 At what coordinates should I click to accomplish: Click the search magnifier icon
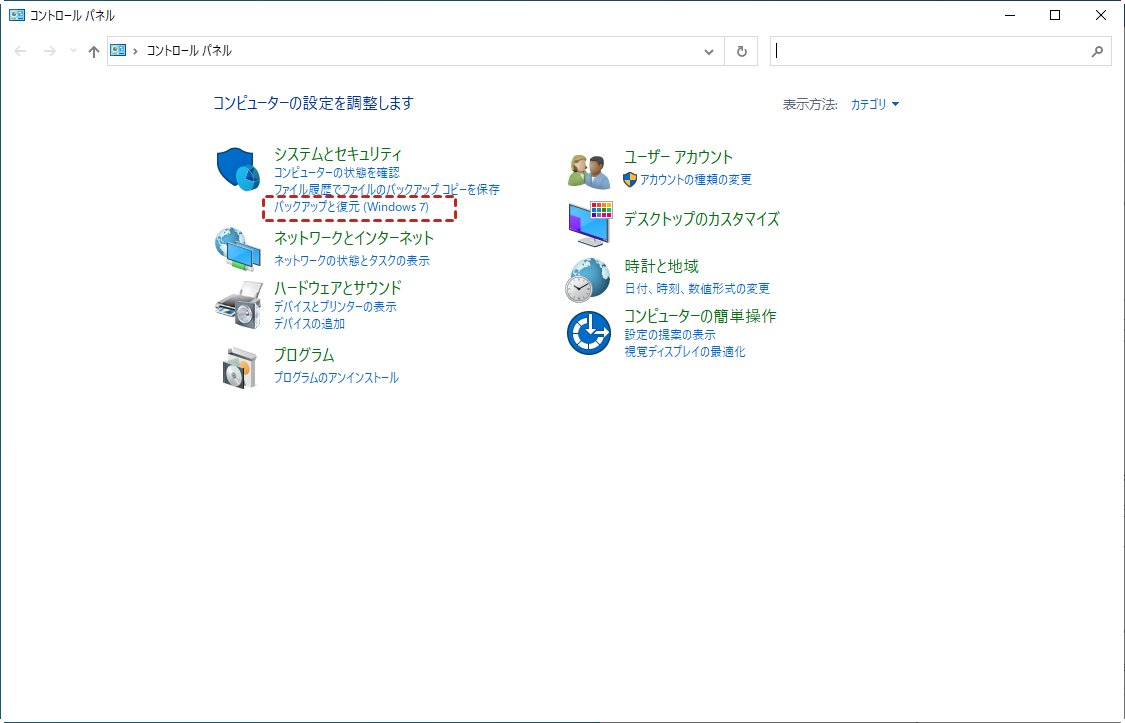(x=1097, y=51)
